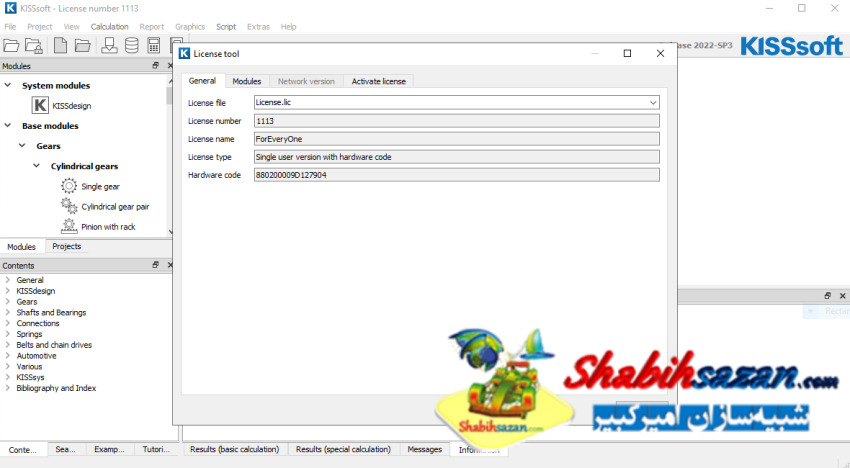Click the open file folder toolbar icon

[11, 45]
